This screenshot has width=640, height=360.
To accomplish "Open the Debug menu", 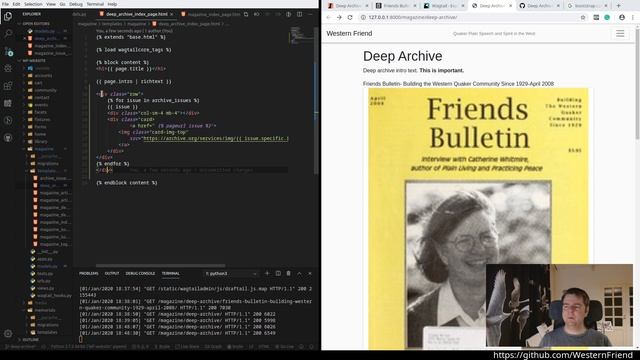I will tap(76, 4).
